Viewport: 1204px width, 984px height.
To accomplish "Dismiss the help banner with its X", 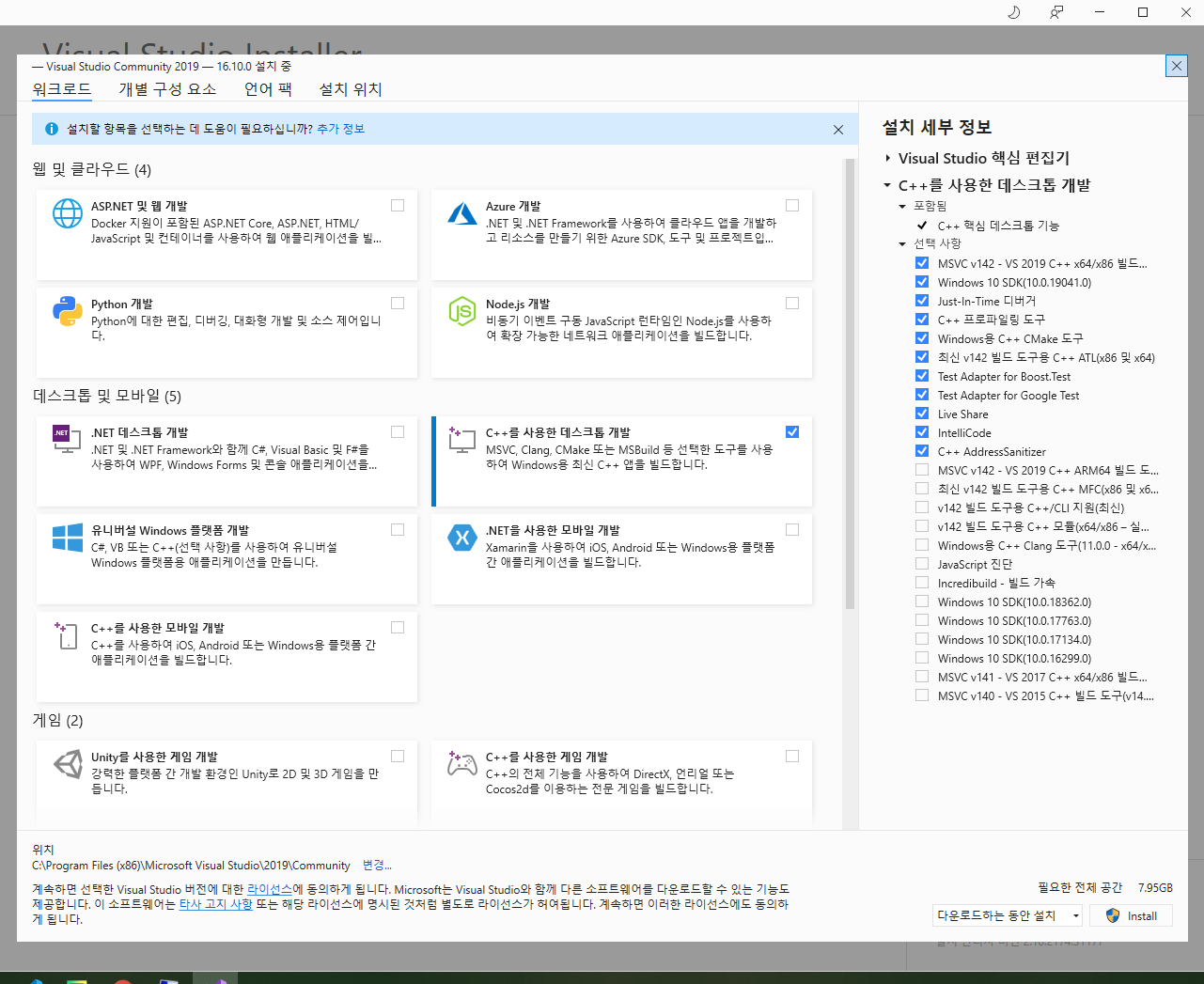I will click(x=838, y=130).
